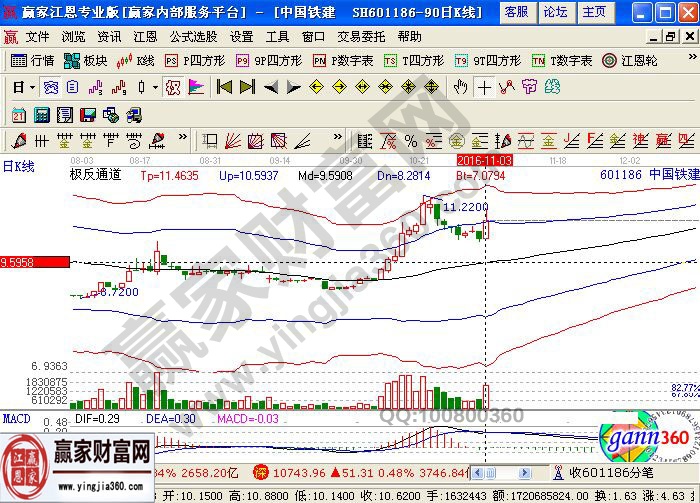Select the P四方形 square tool
700x503 pixels.
195,61
